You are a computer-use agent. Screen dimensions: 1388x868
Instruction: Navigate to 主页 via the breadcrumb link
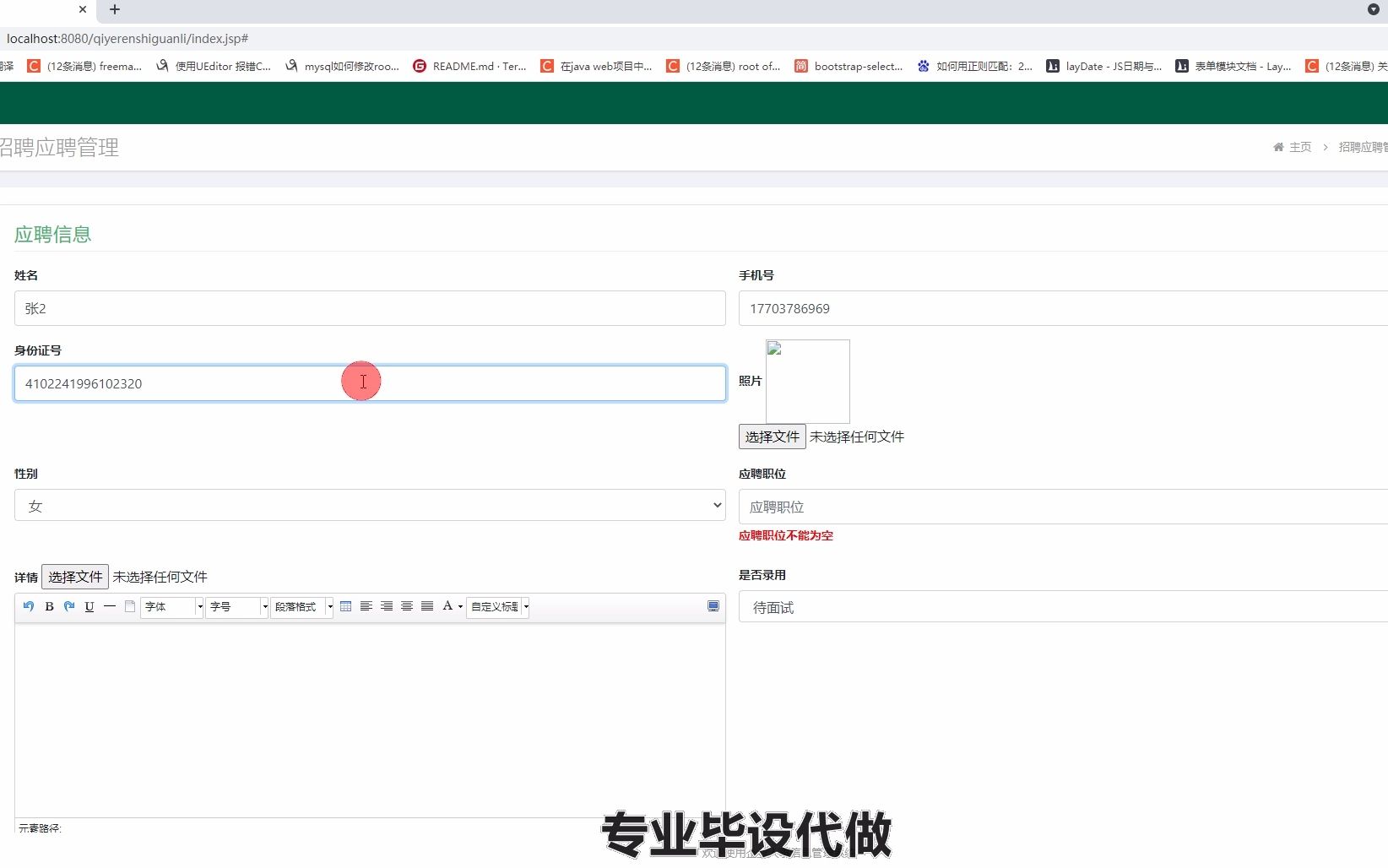[x=1300, y=146]
